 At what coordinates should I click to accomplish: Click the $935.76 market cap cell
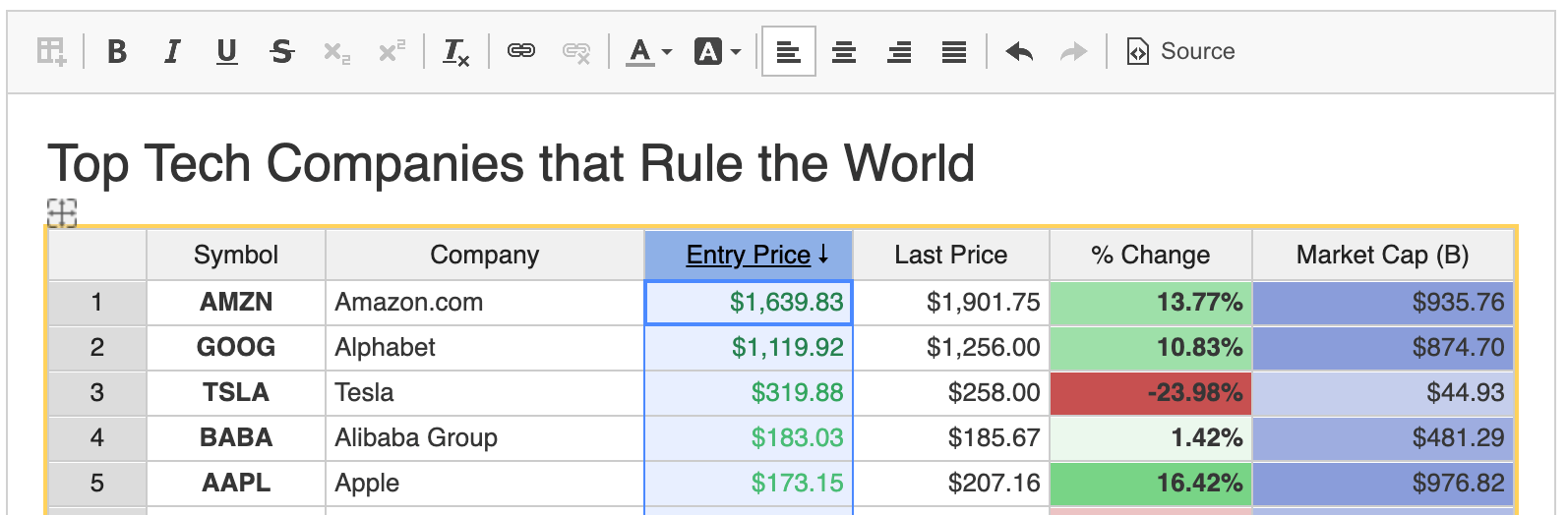click(x=1383, y=303)
